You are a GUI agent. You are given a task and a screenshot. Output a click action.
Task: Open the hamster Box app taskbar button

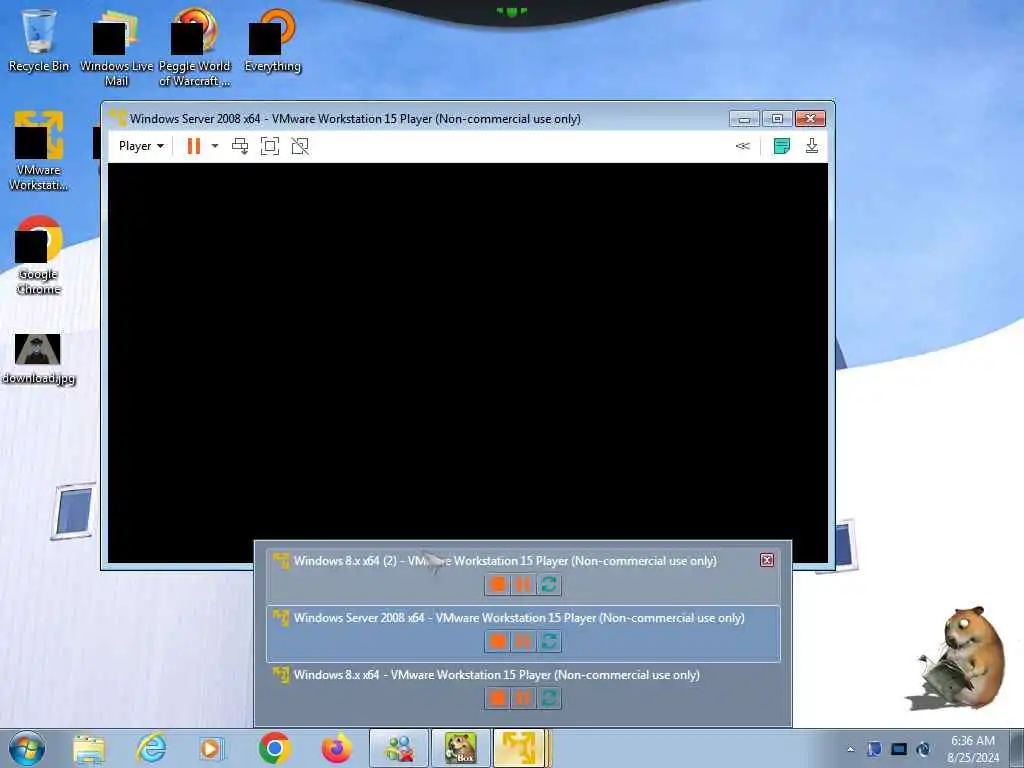[460, 748]
